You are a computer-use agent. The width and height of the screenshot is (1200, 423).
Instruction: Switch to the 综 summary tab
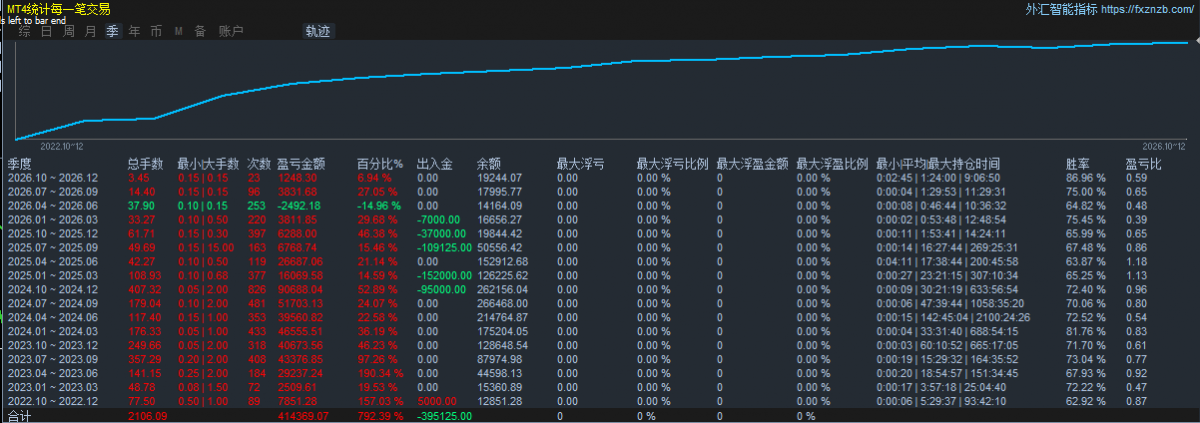24,31
